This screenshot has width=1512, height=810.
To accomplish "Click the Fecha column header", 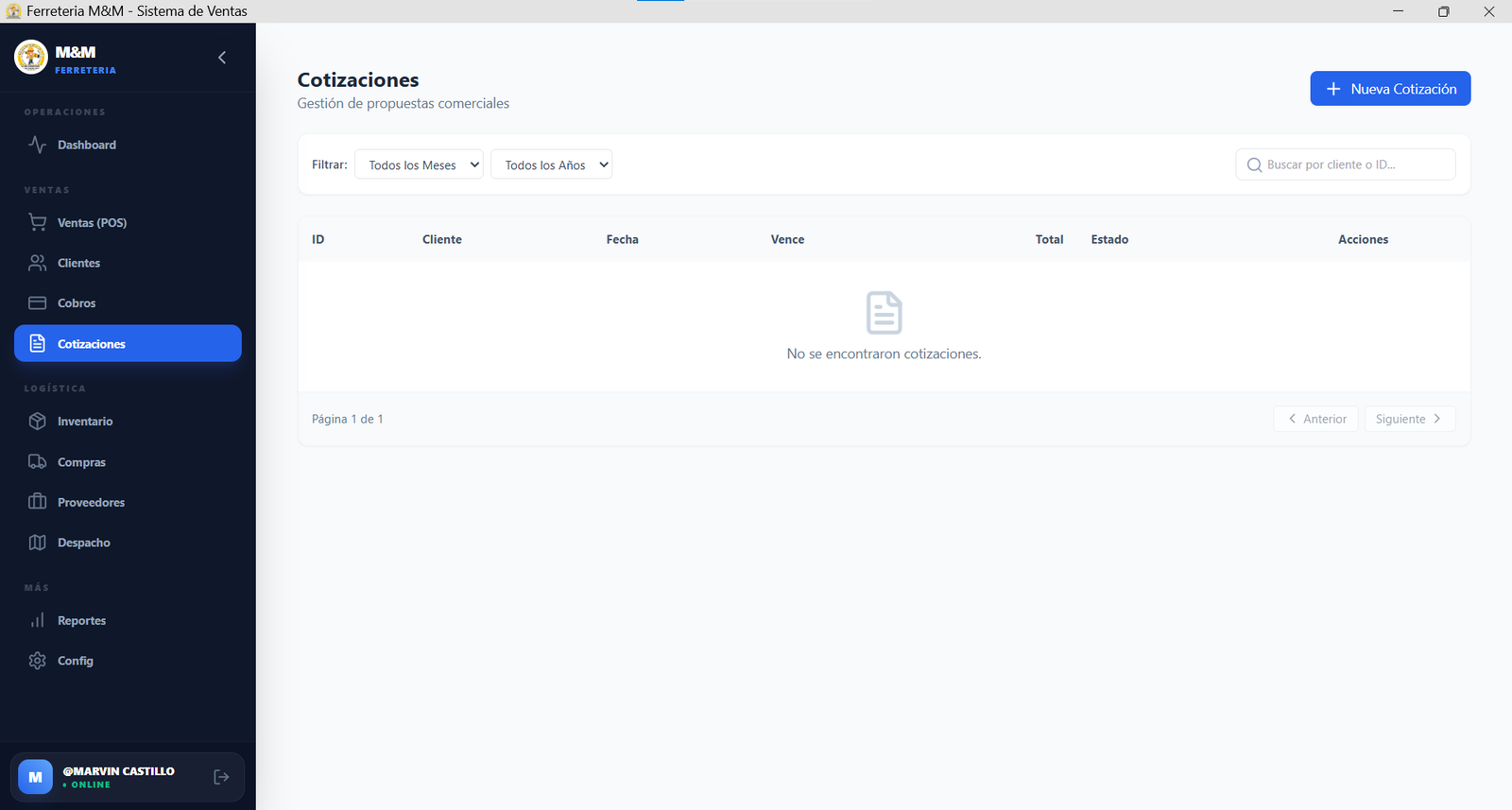I will (x=623, y=239).
